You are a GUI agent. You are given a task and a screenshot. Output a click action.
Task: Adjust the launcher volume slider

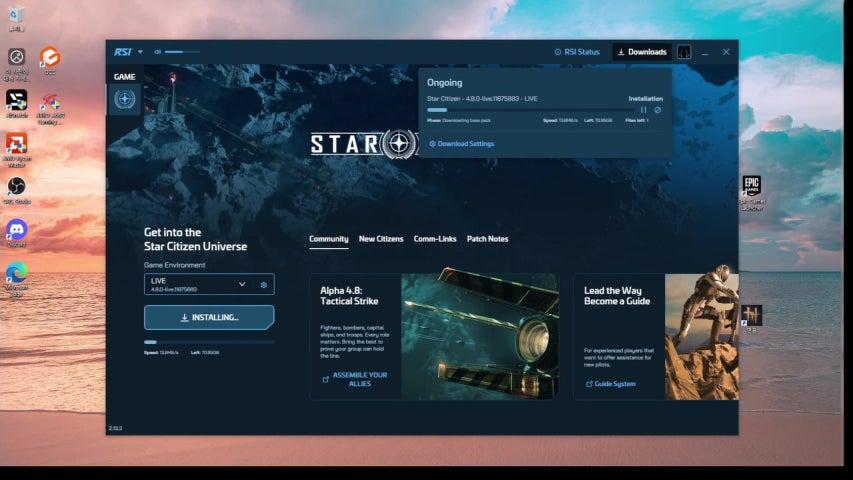182,52
